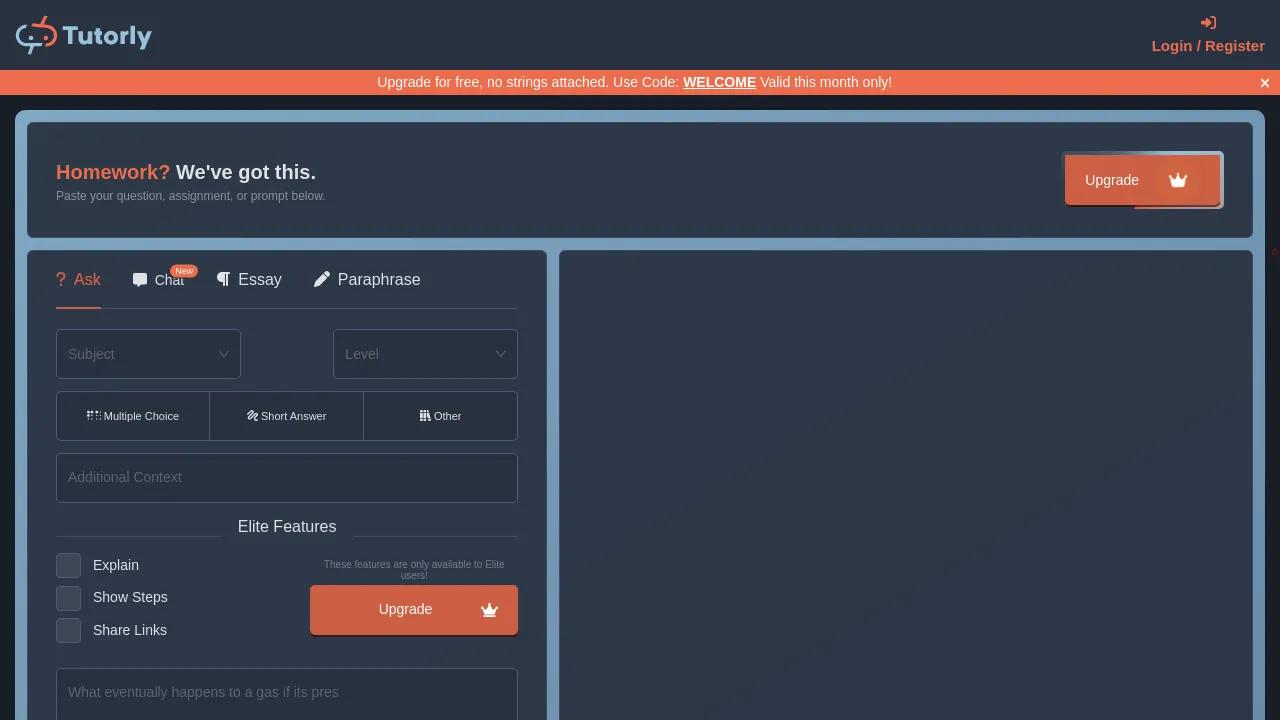This screenshot has width=1280, height=720.
Task: Click the "Elite Features" section title
Action: [287, 527]
